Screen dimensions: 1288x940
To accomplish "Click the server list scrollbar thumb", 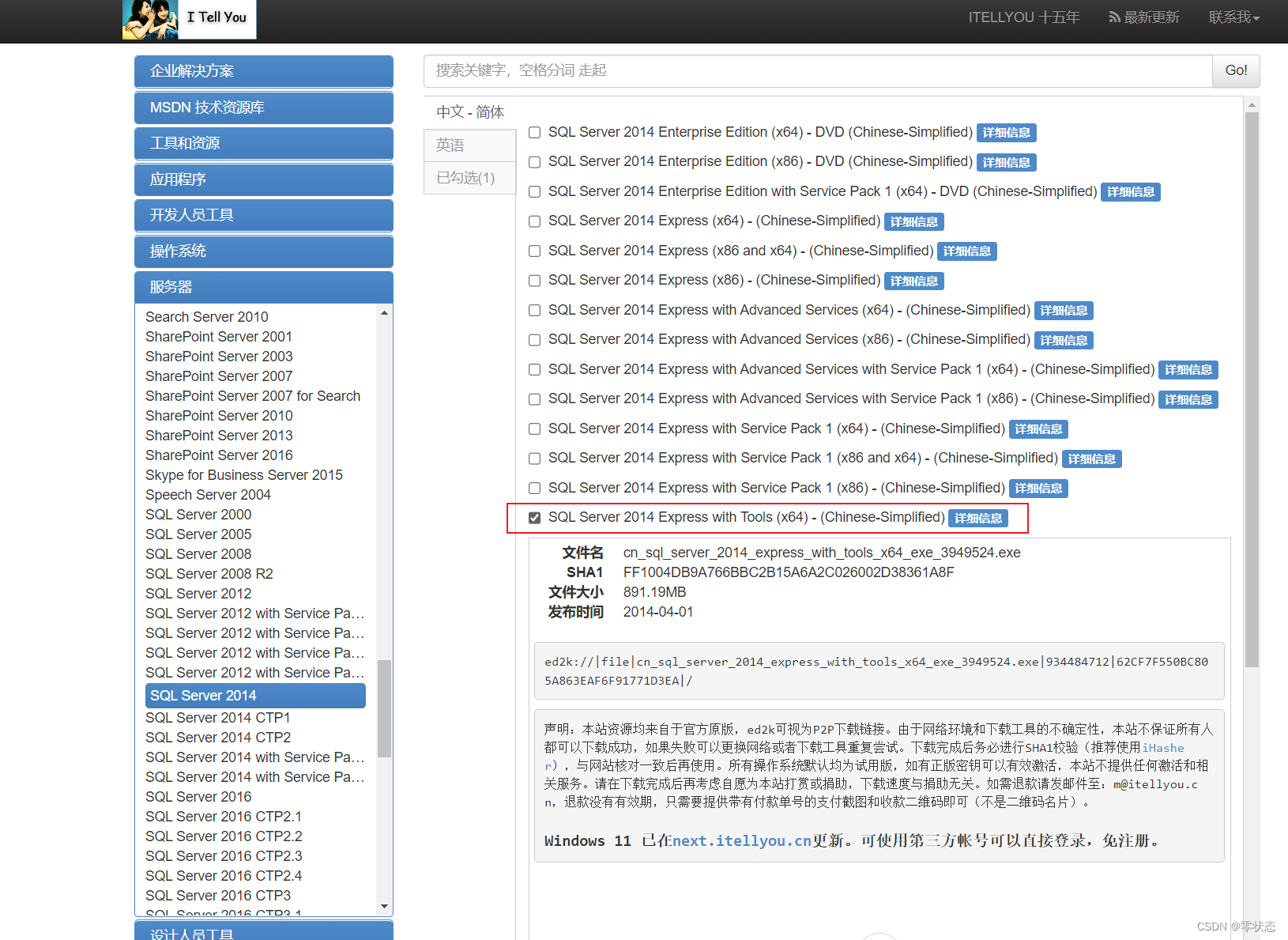I will 384,708.
